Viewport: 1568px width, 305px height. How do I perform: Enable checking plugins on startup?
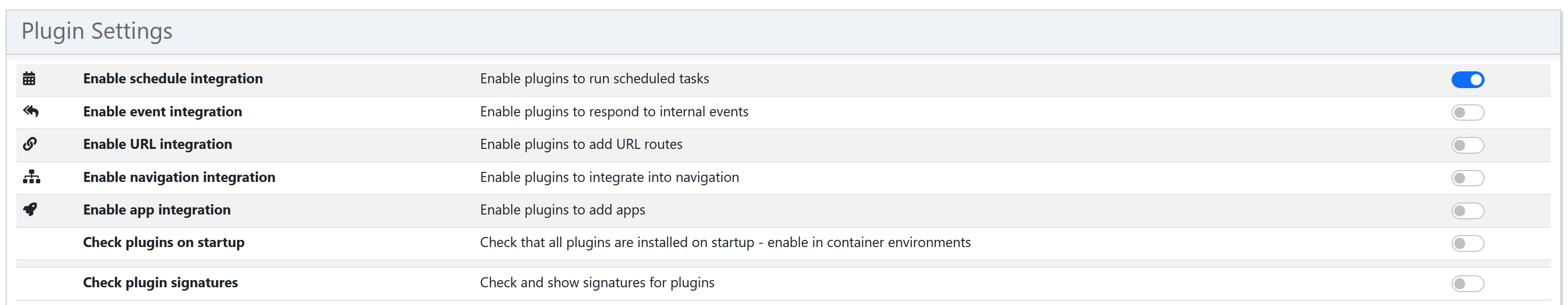click(1467, 243)
